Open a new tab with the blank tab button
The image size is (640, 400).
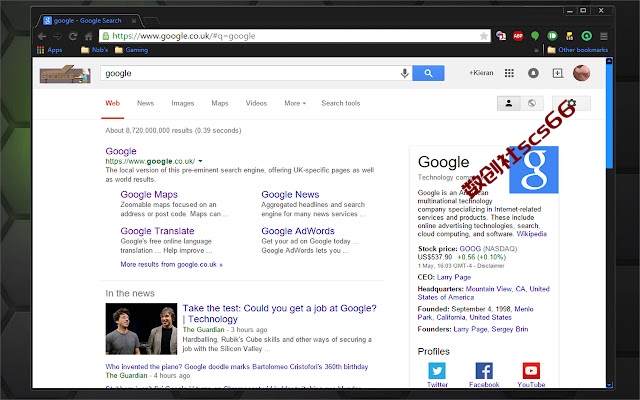click(x=151, y=20)
